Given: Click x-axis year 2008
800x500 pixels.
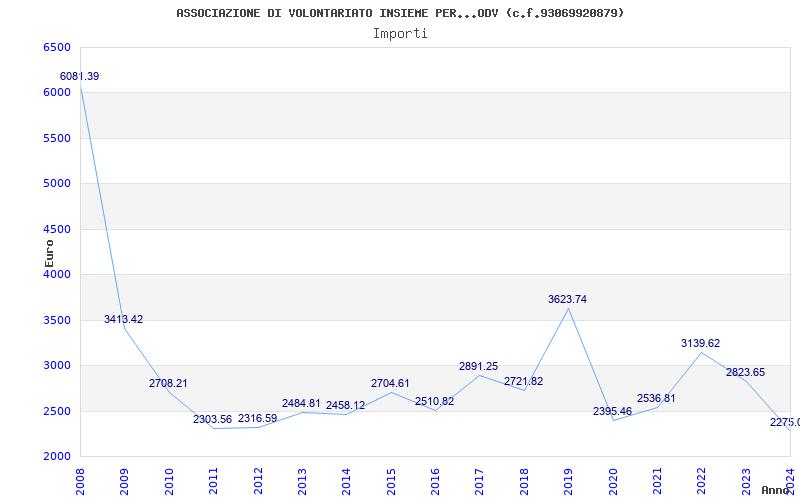Looking at the screenshot, I should coord(80,482).
